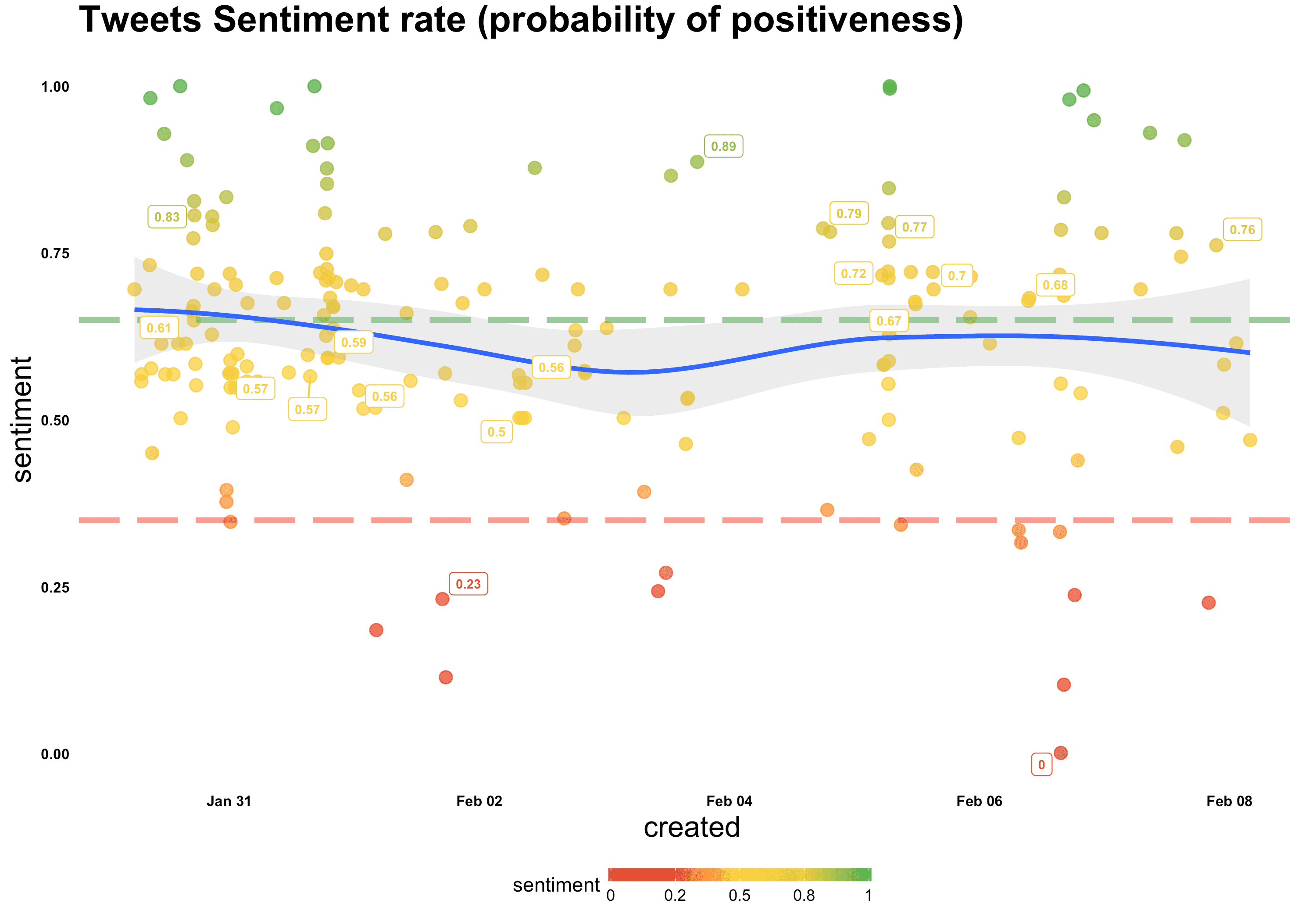This screenshot has width=1316, height=921.
Task: Click the Feb 08 axis tick label
Action: (1230, 801)
